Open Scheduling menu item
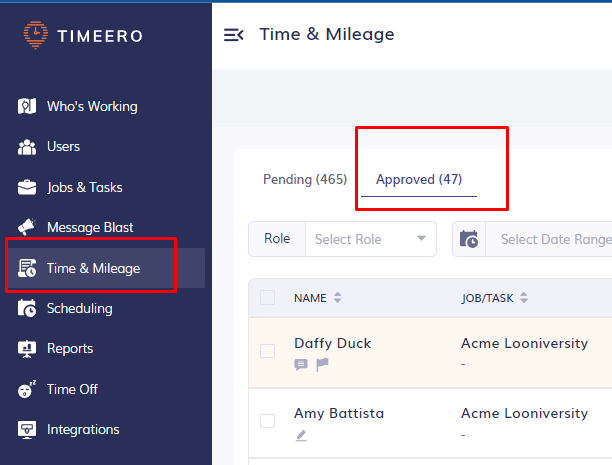 (x=80, y=308)
